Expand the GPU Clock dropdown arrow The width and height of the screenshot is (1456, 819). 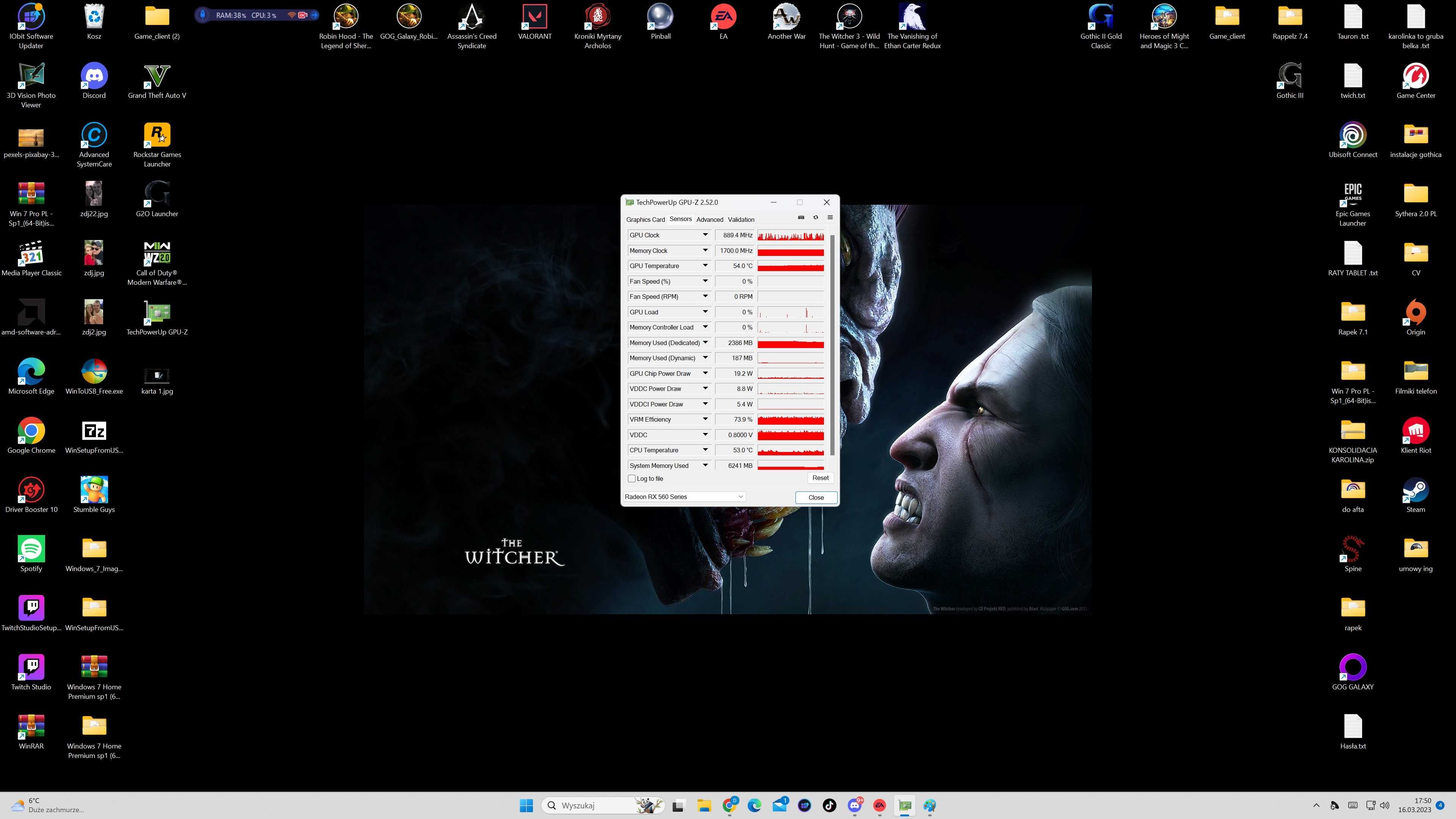pos(706,235)
